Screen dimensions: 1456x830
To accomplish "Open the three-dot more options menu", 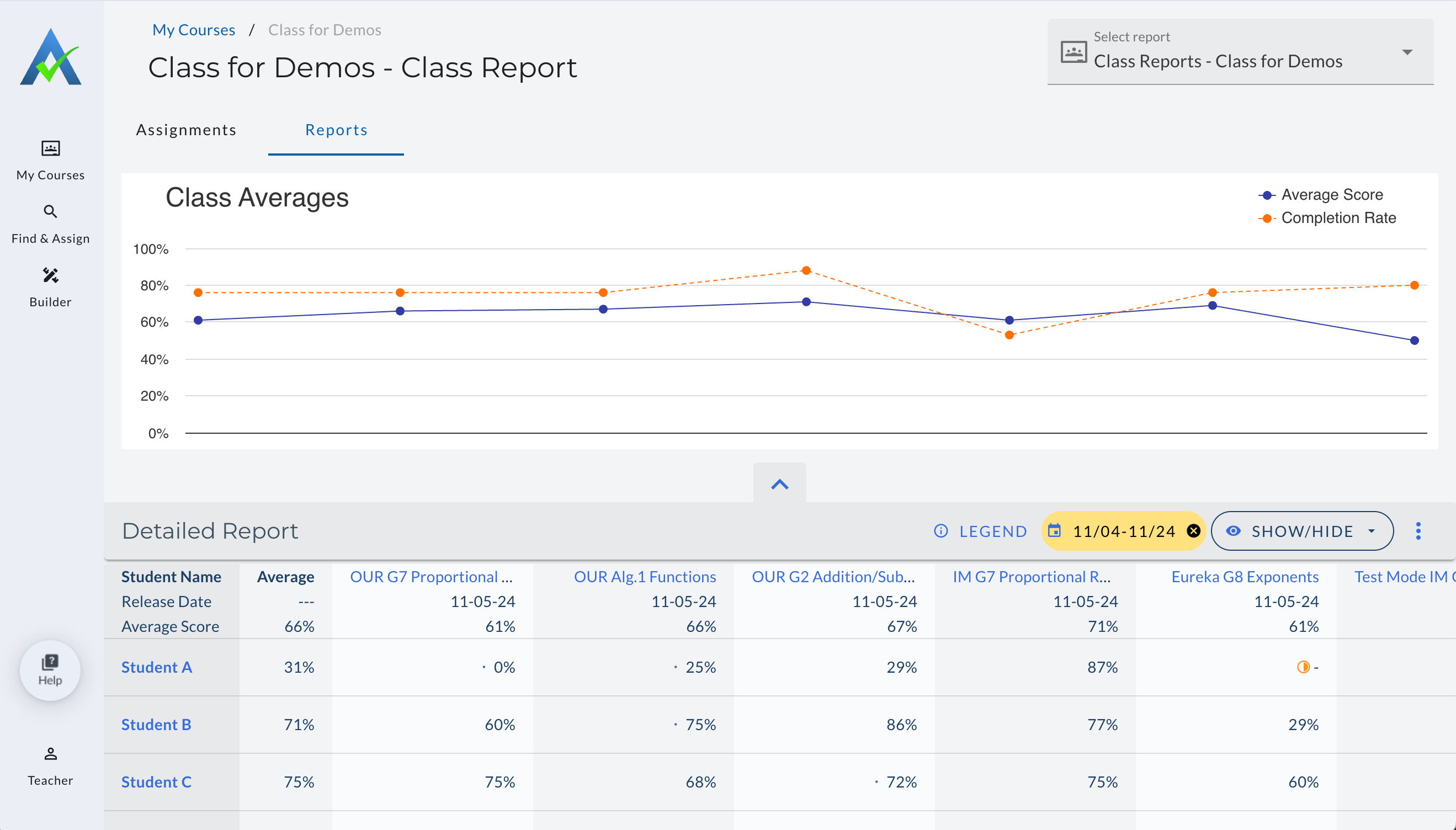I will point(1418,531).
